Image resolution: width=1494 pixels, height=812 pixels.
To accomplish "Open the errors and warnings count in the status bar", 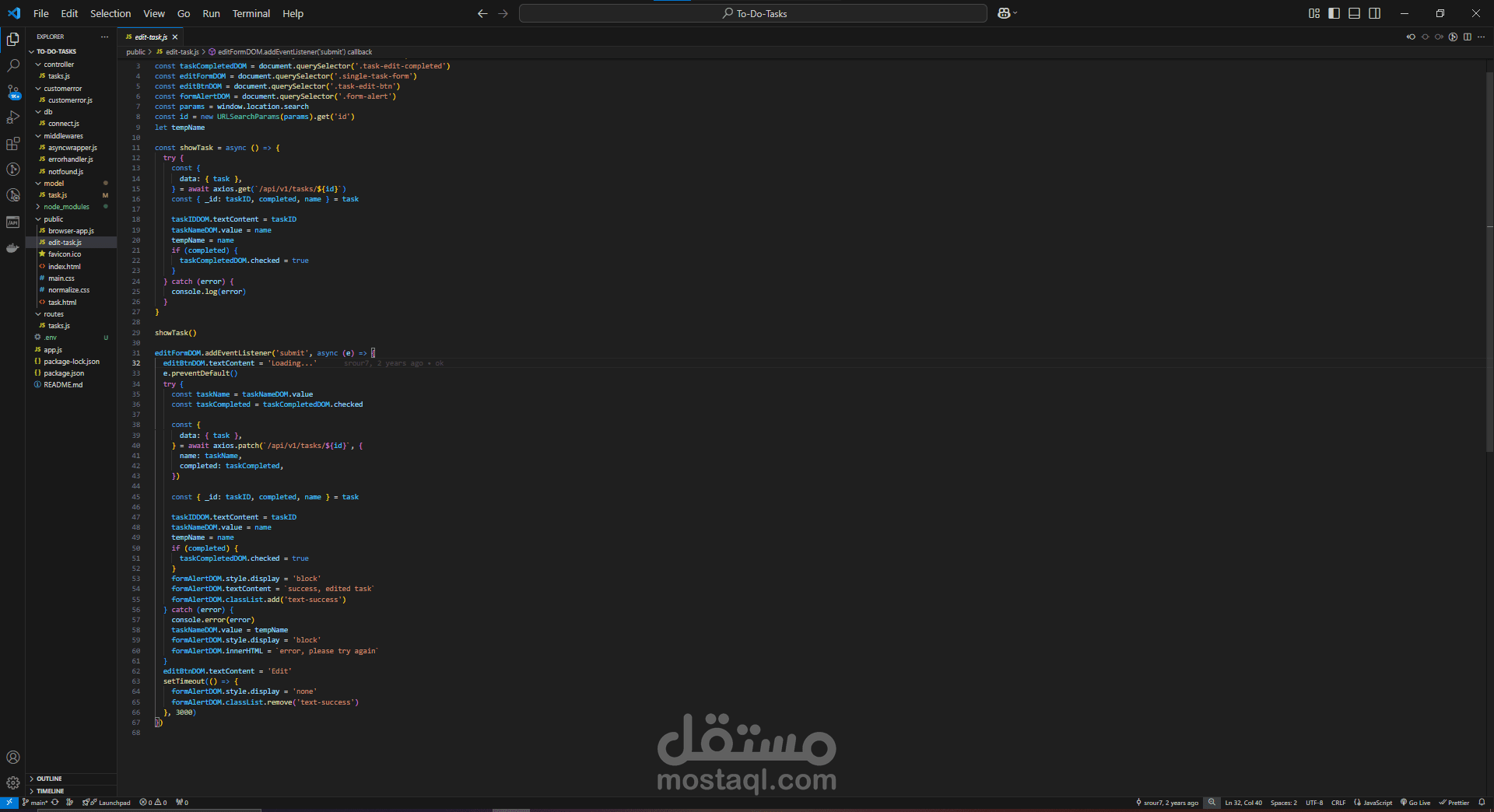I will pos(153,803).
